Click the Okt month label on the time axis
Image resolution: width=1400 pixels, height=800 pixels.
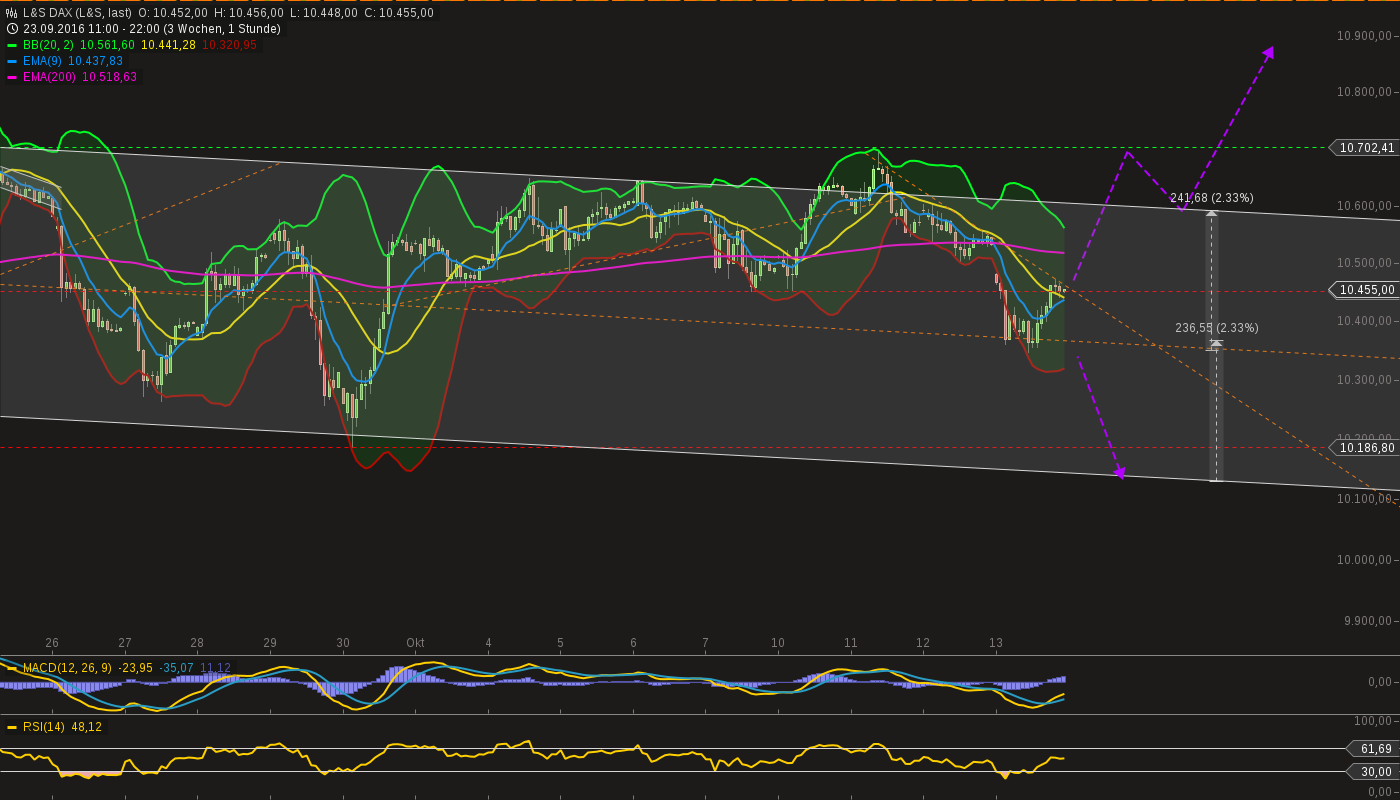coord(415,643)
